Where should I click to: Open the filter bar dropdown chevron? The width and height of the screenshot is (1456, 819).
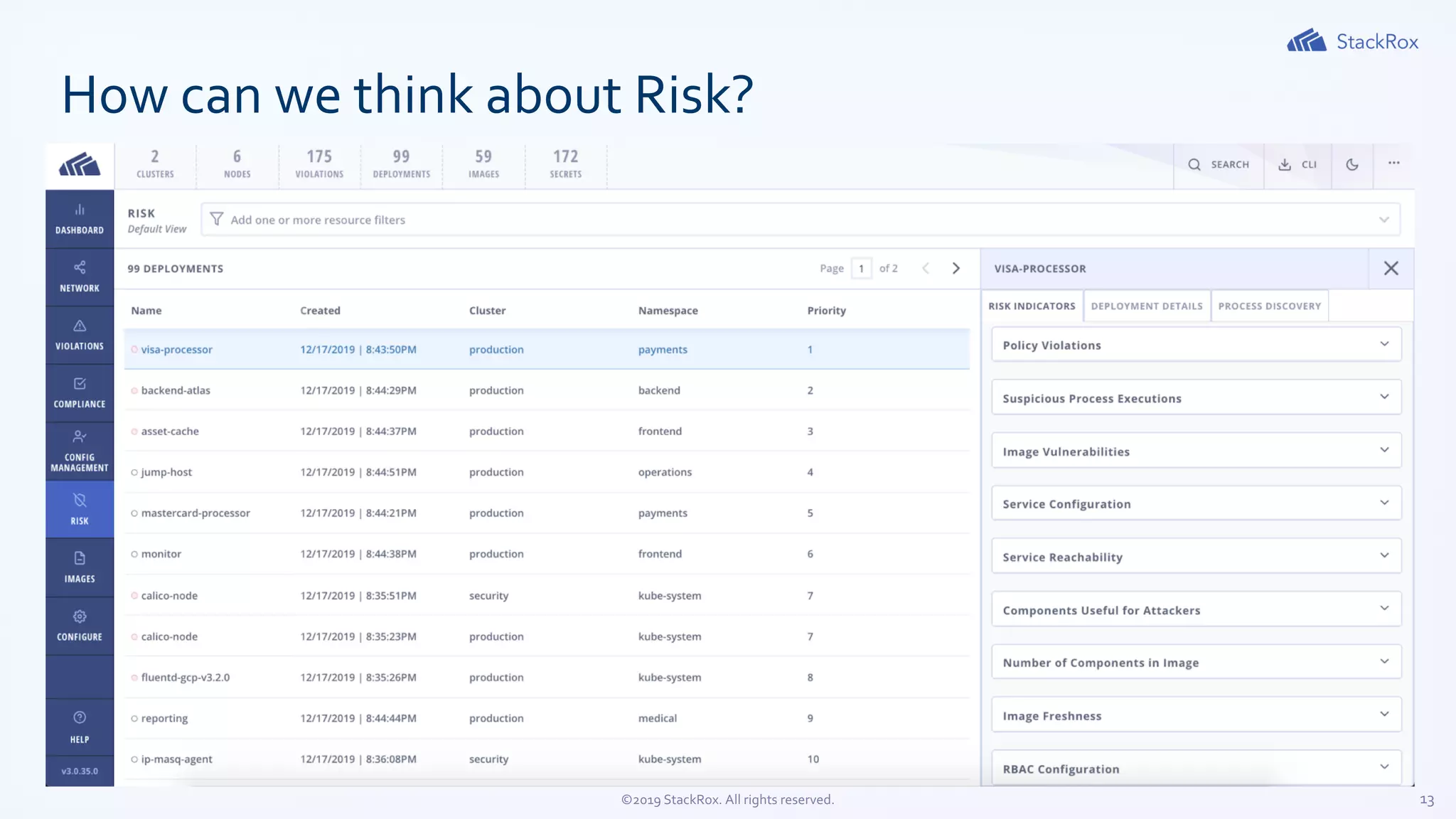coord(1383,220)
